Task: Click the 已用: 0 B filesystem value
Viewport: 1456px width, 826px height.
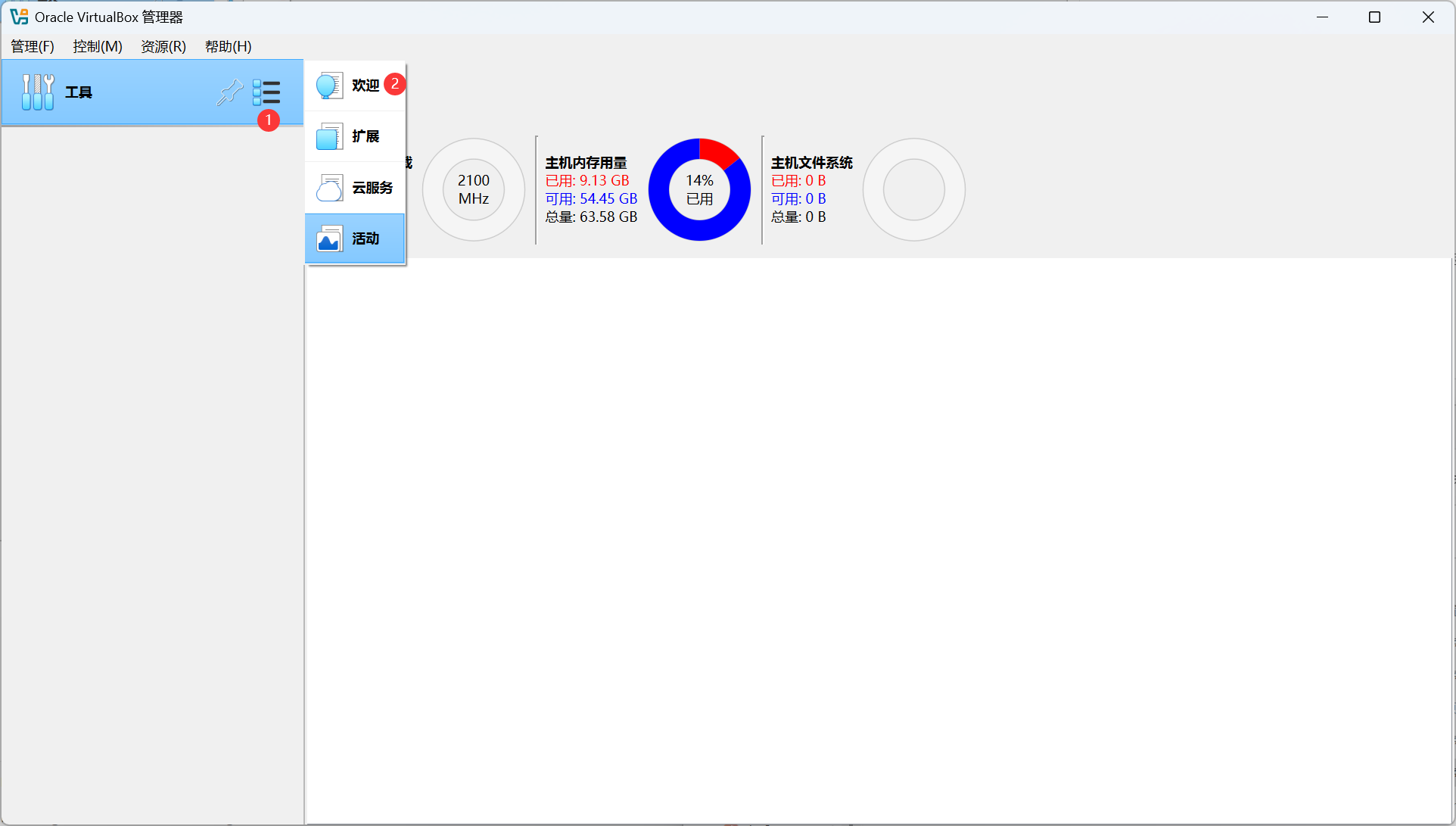Action: (x=798, y=181)
